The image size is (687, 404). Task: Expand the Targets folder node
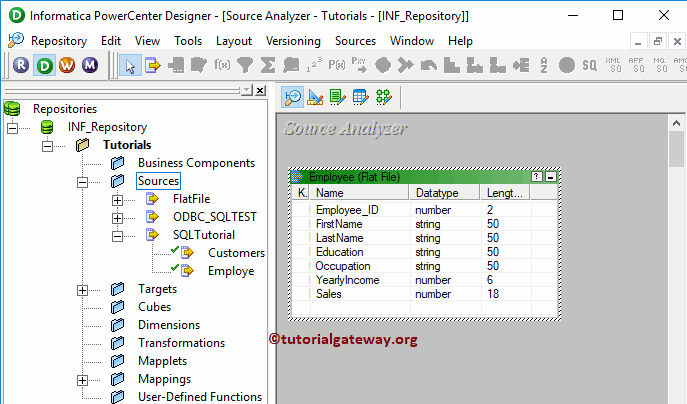[x=84, y=290]
